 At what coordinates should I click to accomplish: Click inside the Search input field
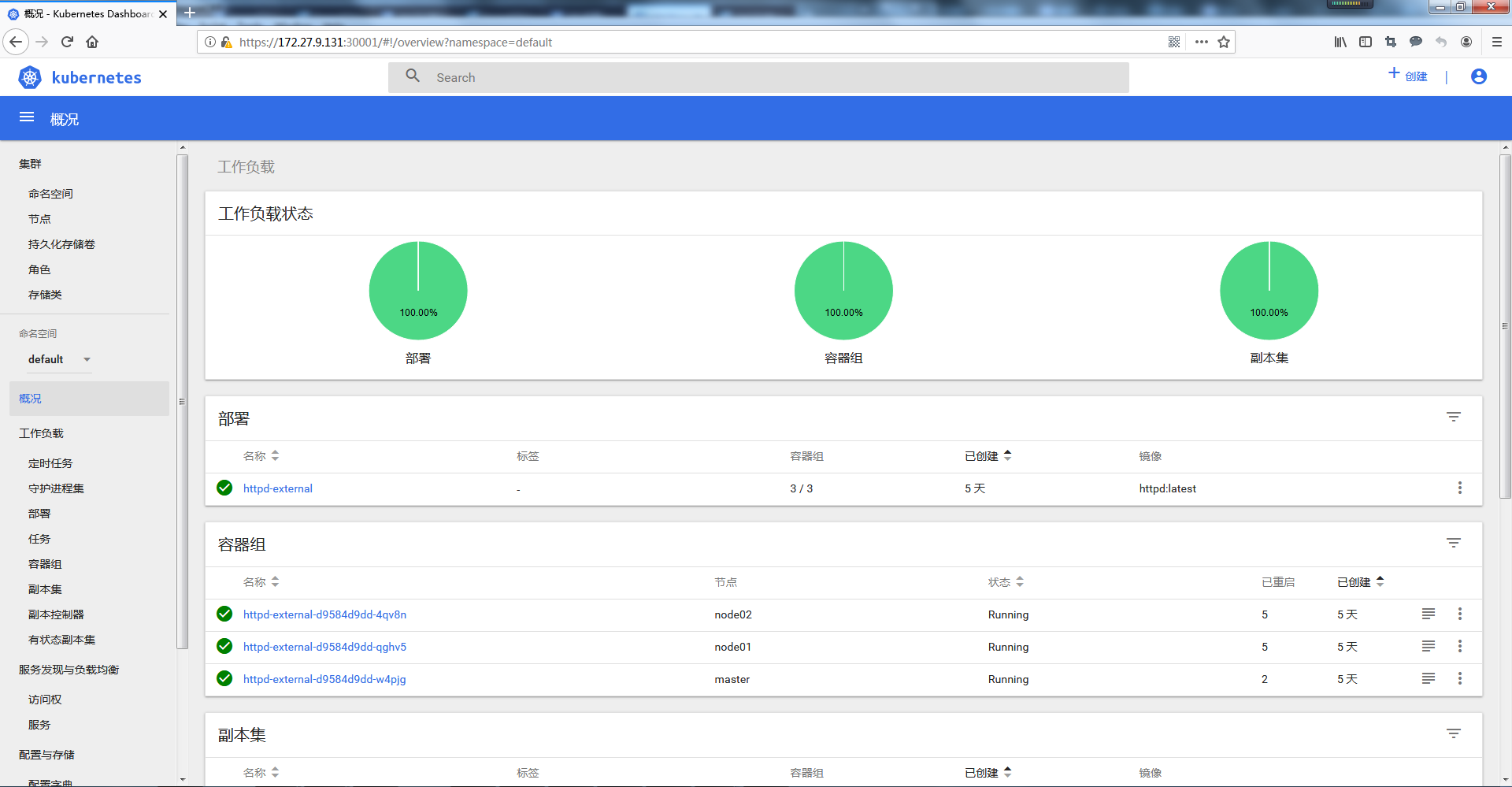point(709,76)
